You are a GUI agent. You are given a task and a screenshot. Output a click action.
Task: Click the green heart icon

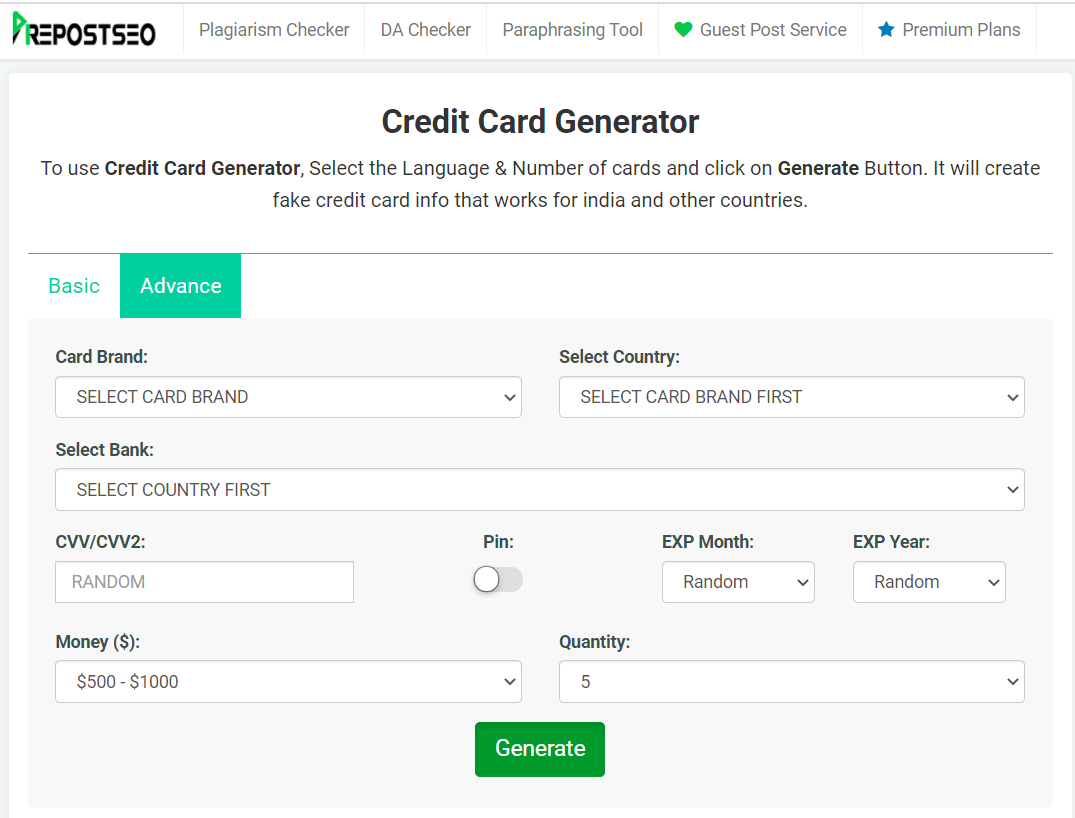pos(683,30)
